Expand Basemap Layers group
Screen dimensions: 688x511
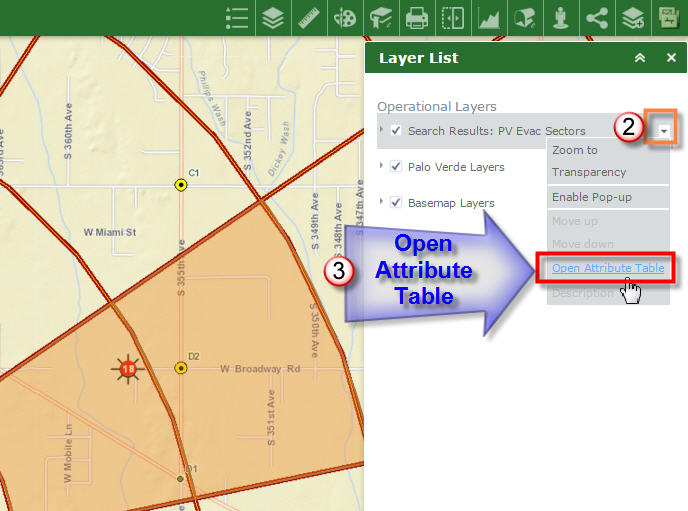click(381, 201)
